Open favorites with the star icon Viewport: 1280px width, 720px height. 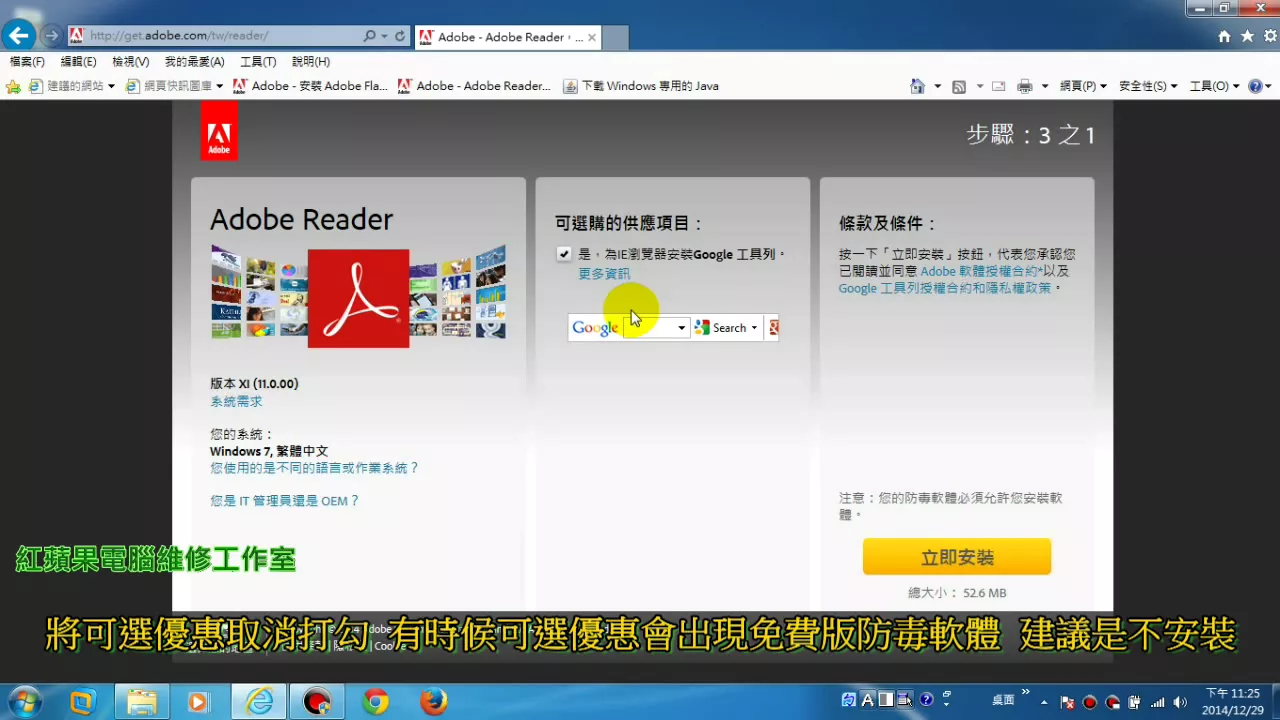point(1247,36)
